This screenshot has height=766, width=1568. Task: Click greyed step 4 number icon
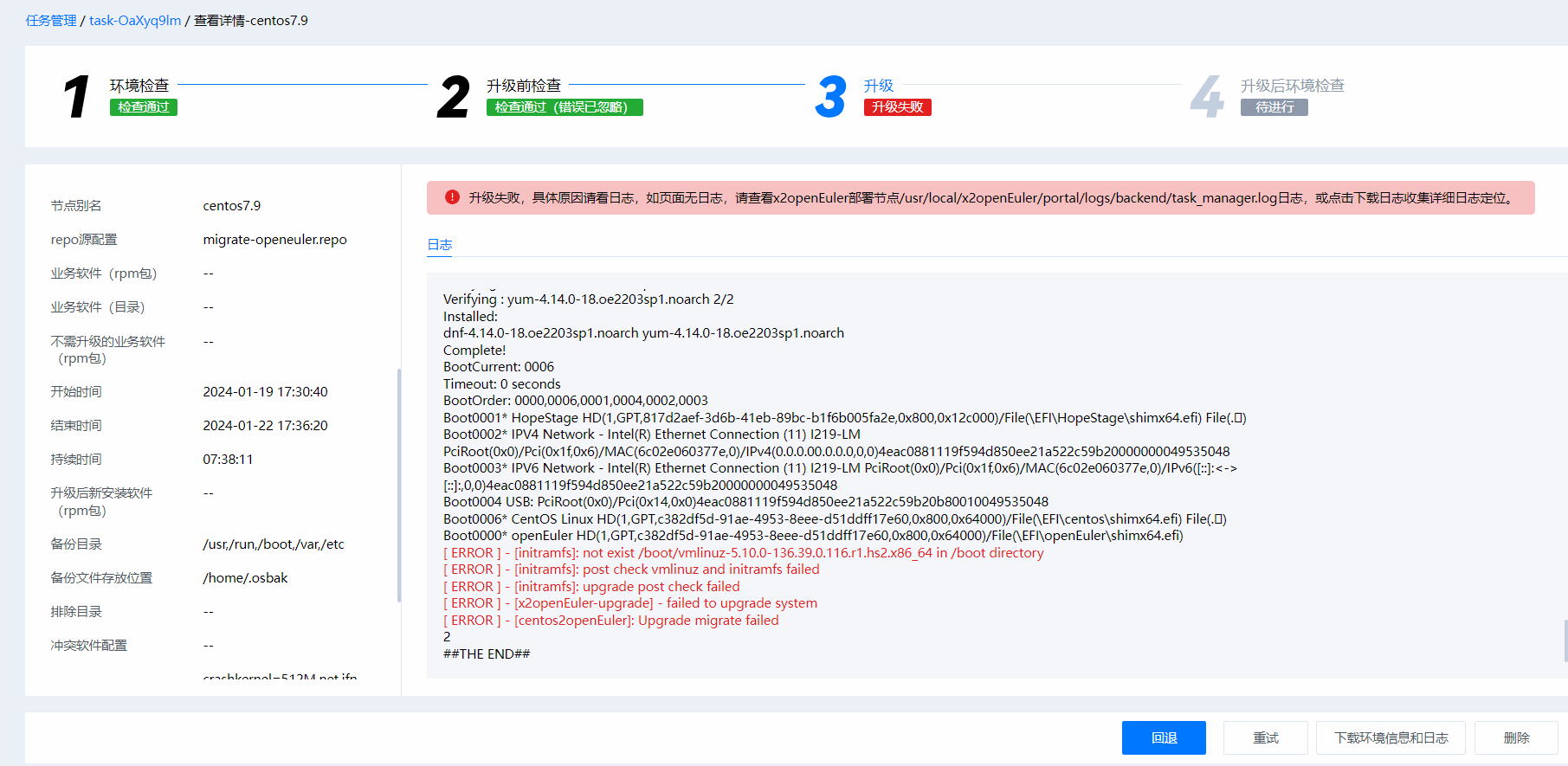pos(1207,96)
